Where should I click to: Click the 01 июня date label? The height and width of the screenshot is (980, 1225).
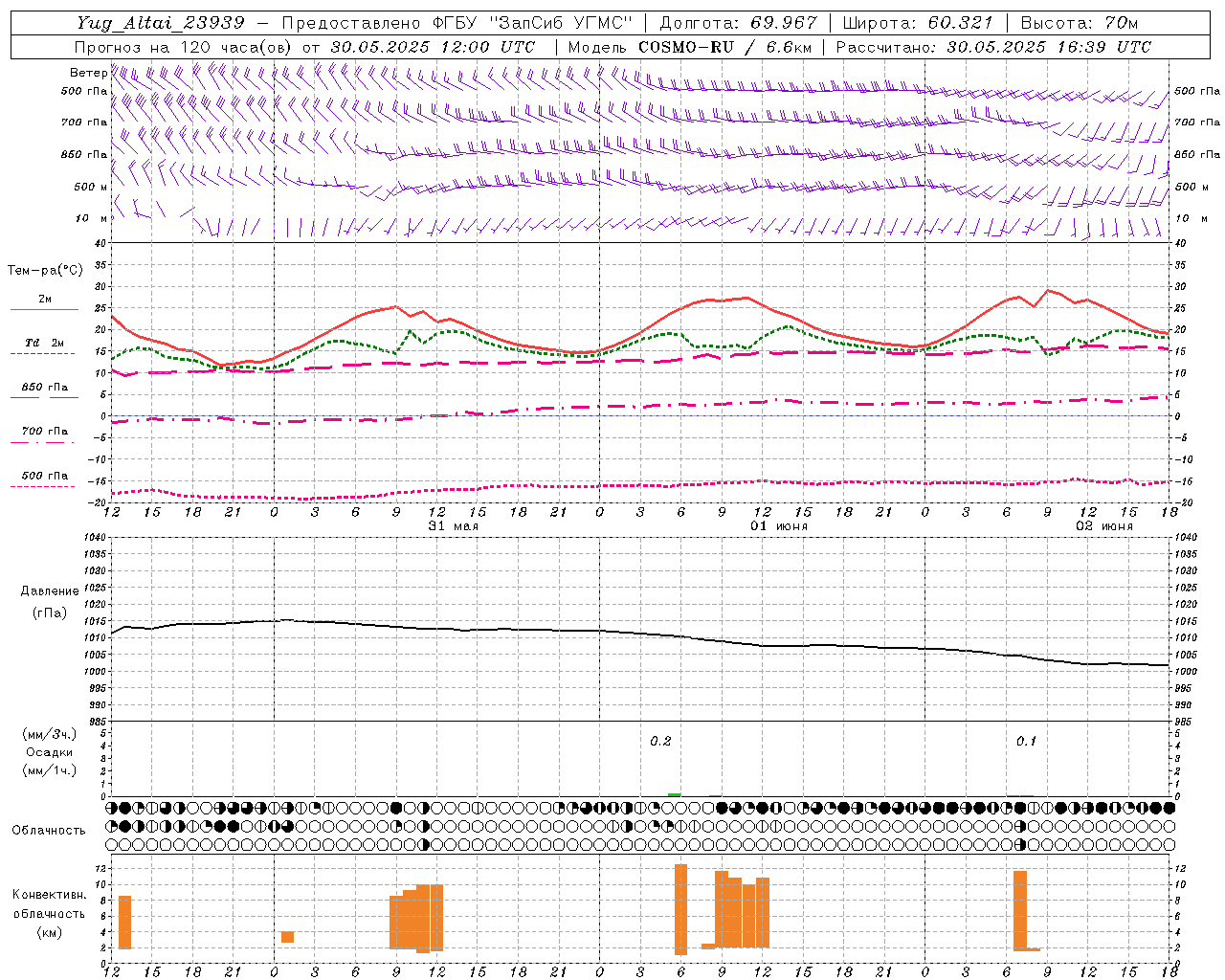coord(779,526)
